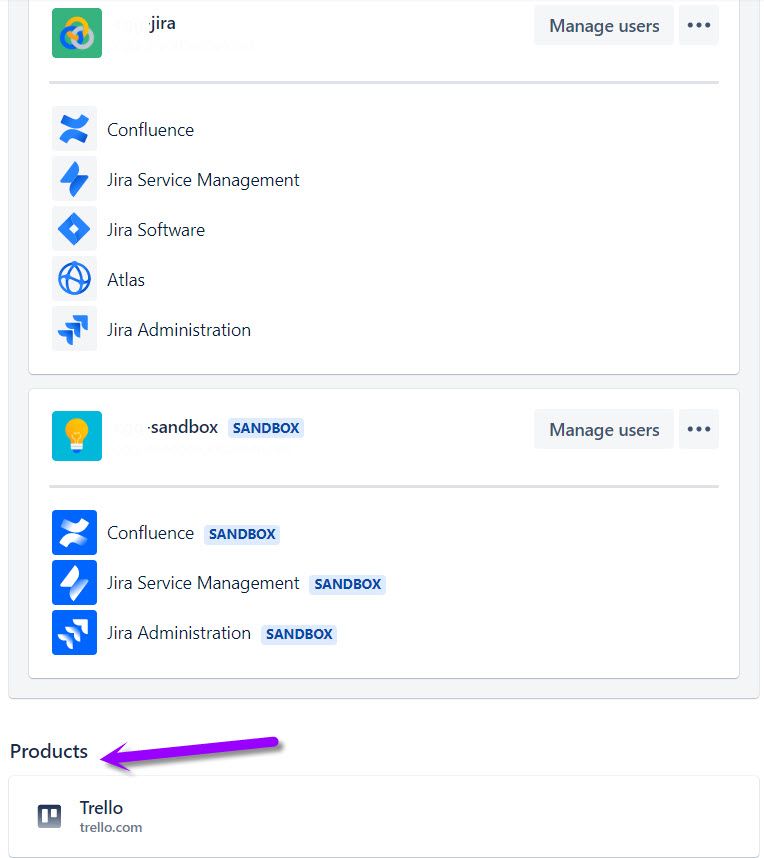This screenshot has width=764, height=858.
Task: Open the sandbox Jira Administration link
Action: [x=179, y=633]
